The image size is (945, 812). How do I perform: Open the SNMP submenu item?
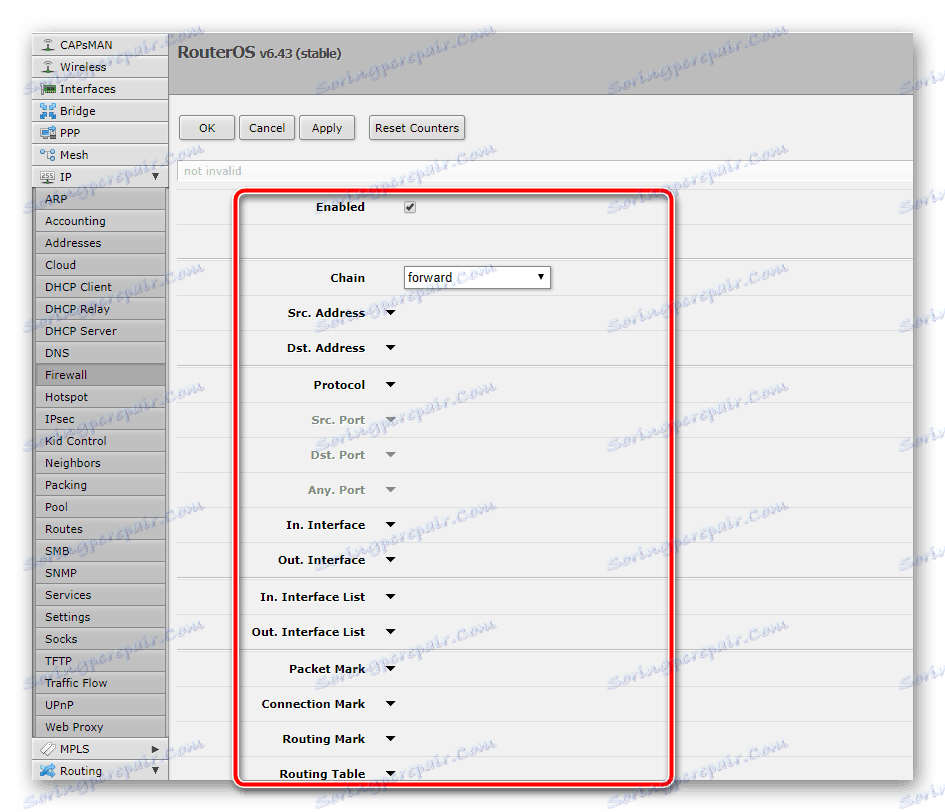pyautogui.click(x=100, y=573)
